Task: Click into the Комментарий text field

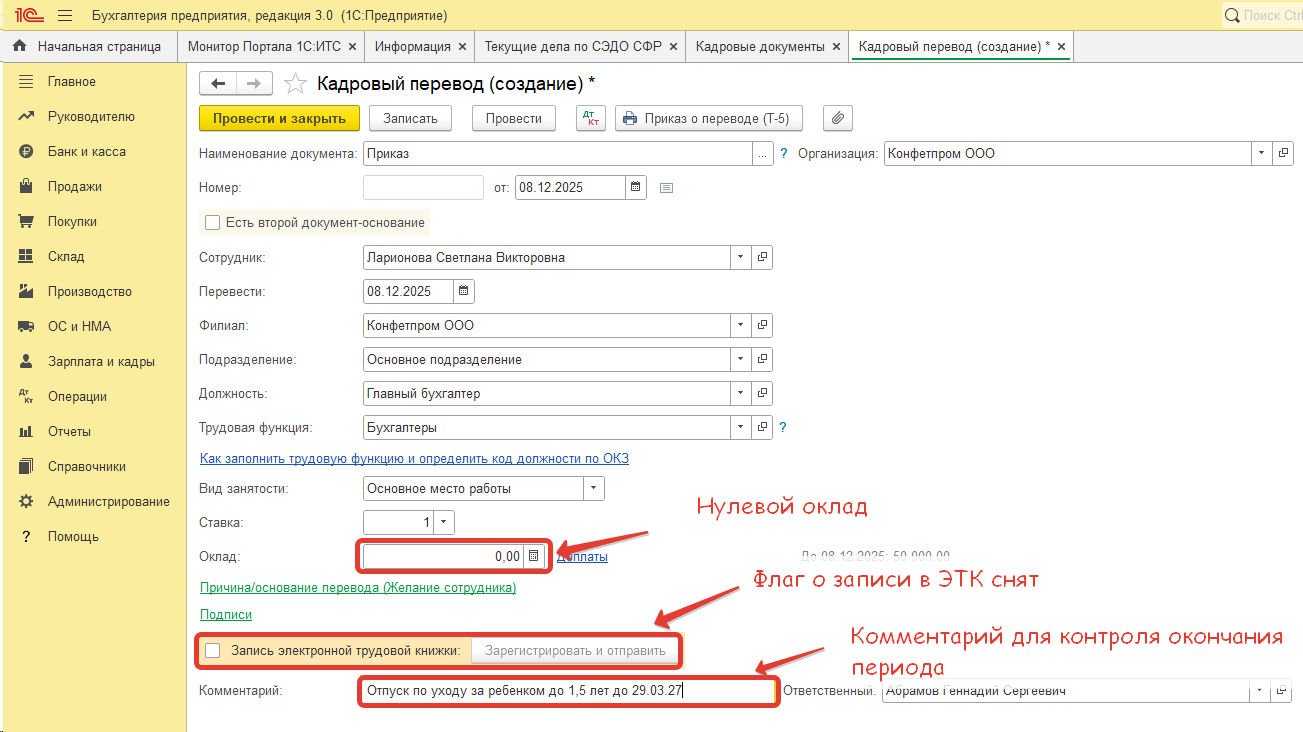Action: pyautogui.click(x=565, y=691)
